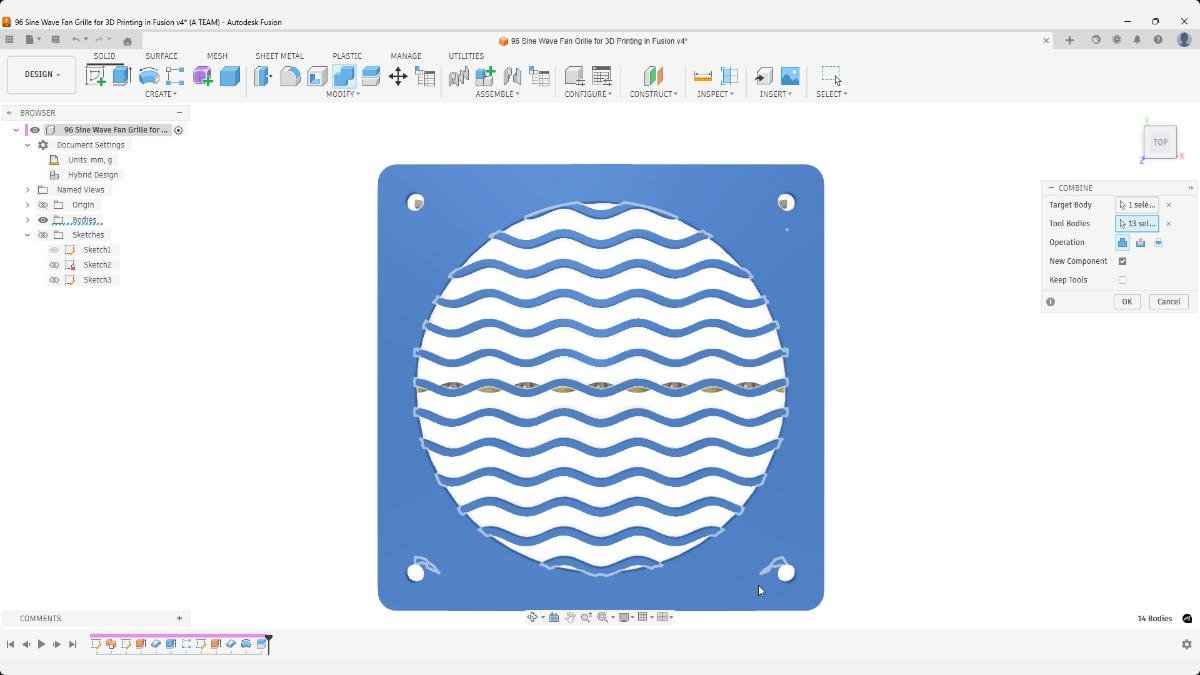
Task: Select the Move/Copy arrows tool
Action: click(x=398, y=76)
